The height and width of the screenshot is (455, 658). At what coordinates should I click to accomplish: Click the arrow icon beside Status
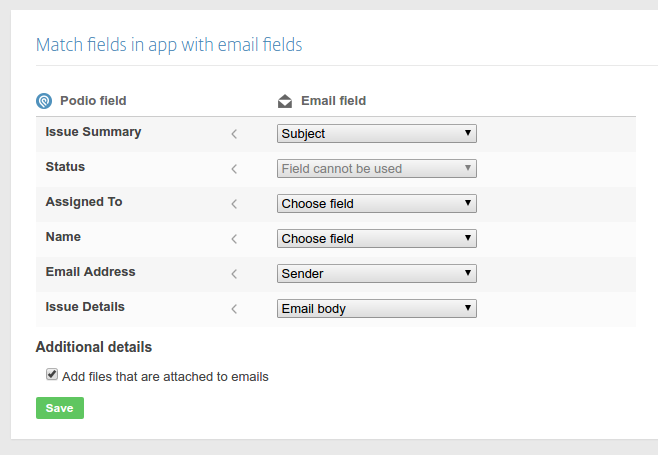[234, 169]
